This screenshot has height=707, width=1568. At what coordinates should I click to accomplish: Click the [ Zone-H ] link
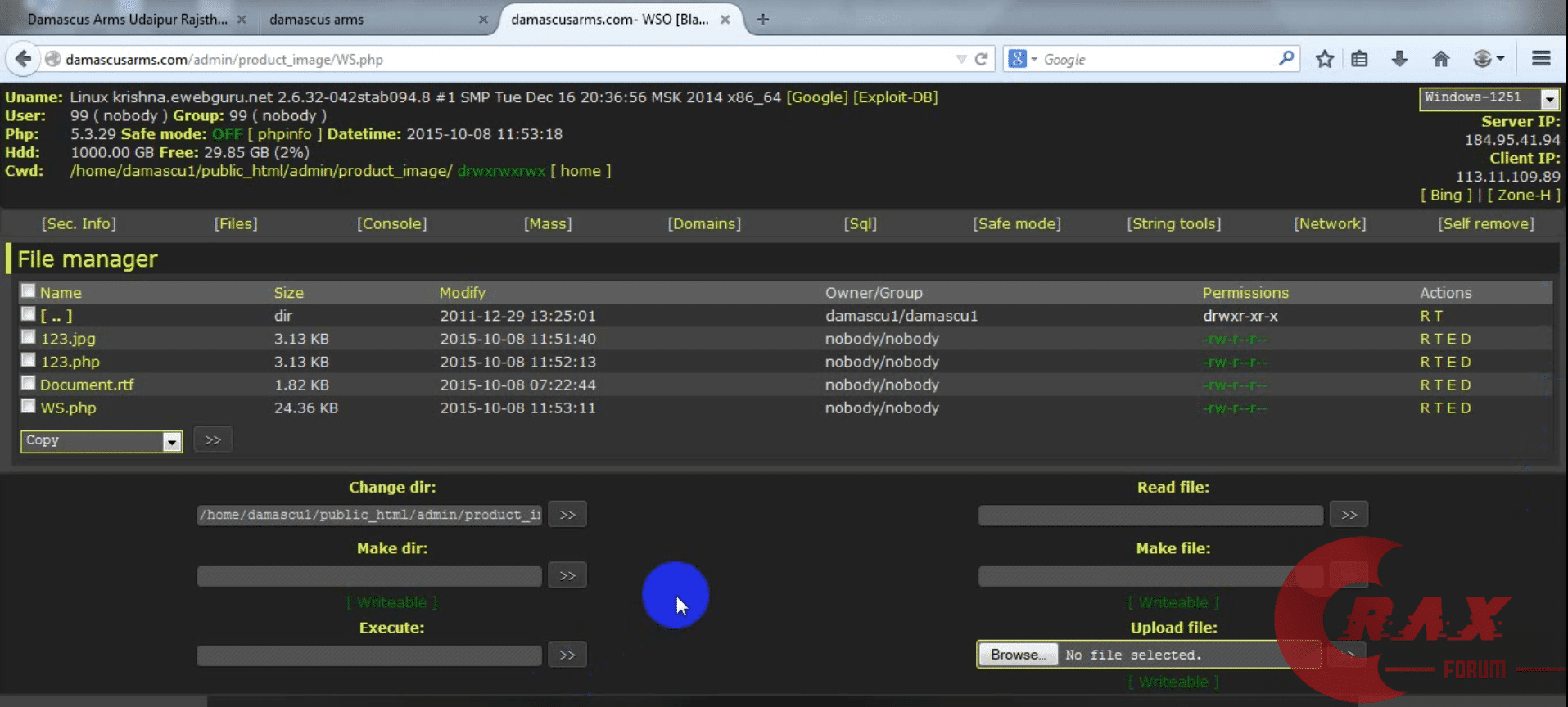click(x=1524, y=195)
